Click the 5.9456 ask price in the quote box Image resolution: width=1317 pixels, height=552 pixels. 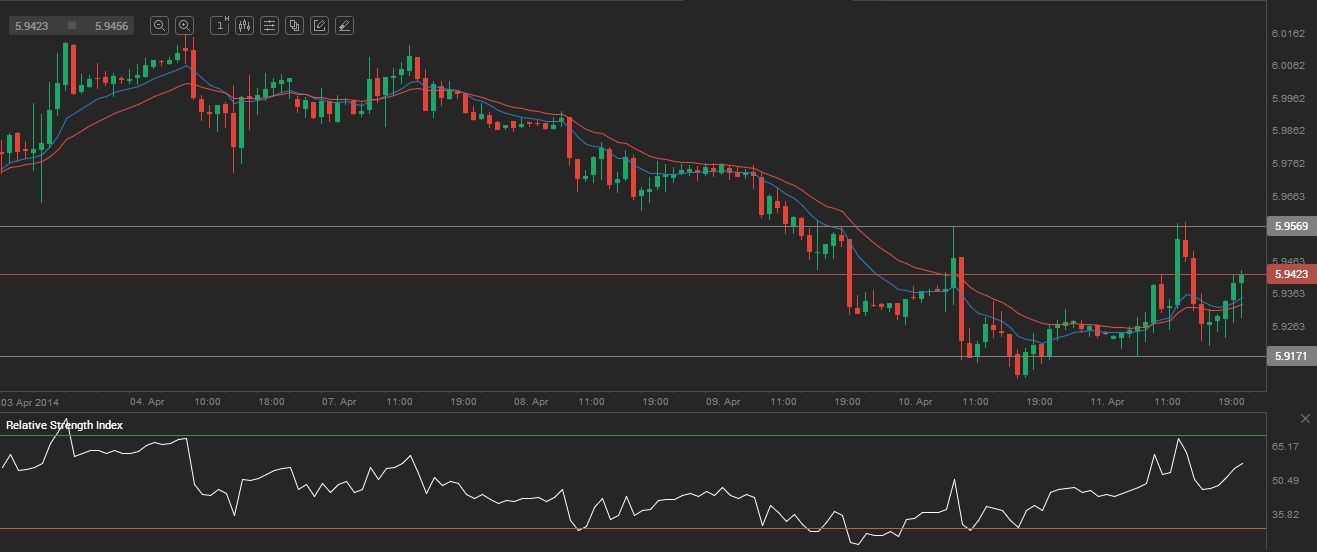click(x=111, y=26)
